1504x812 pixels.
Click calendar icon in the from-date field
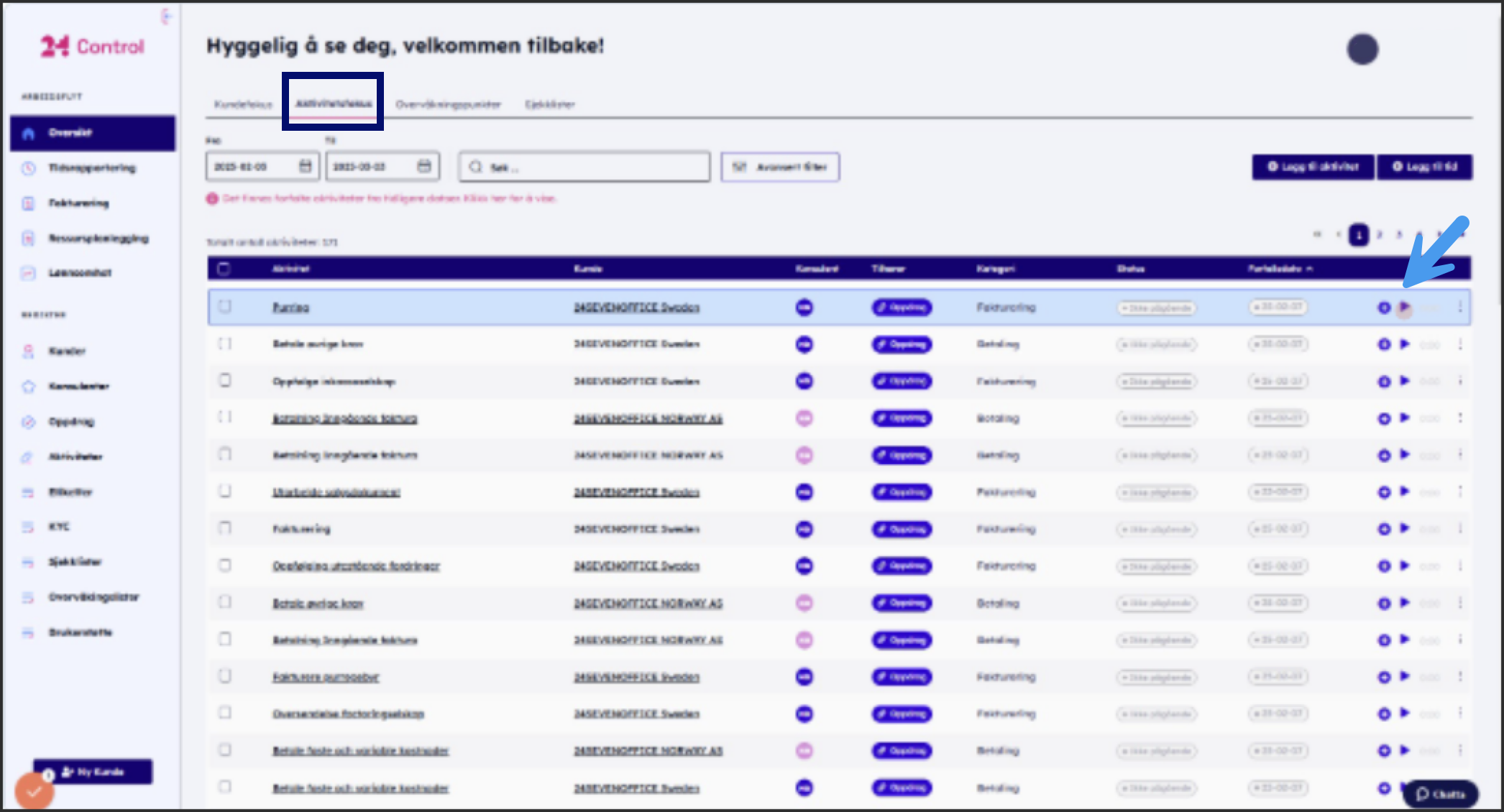[x=306, y=167]
